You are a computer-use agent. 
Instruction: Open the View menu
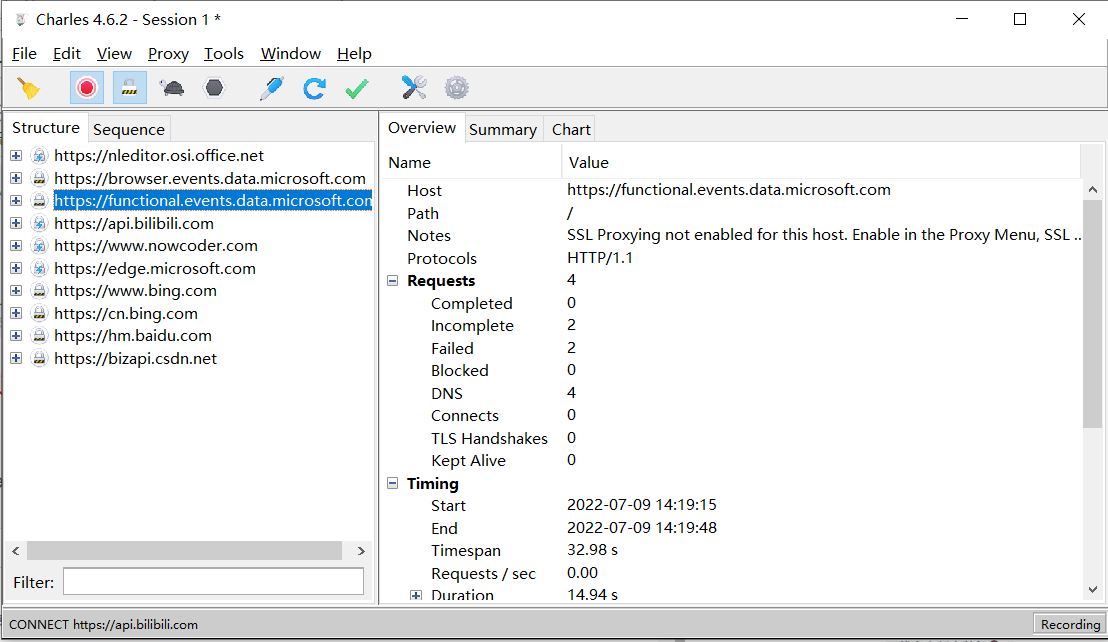114,54
